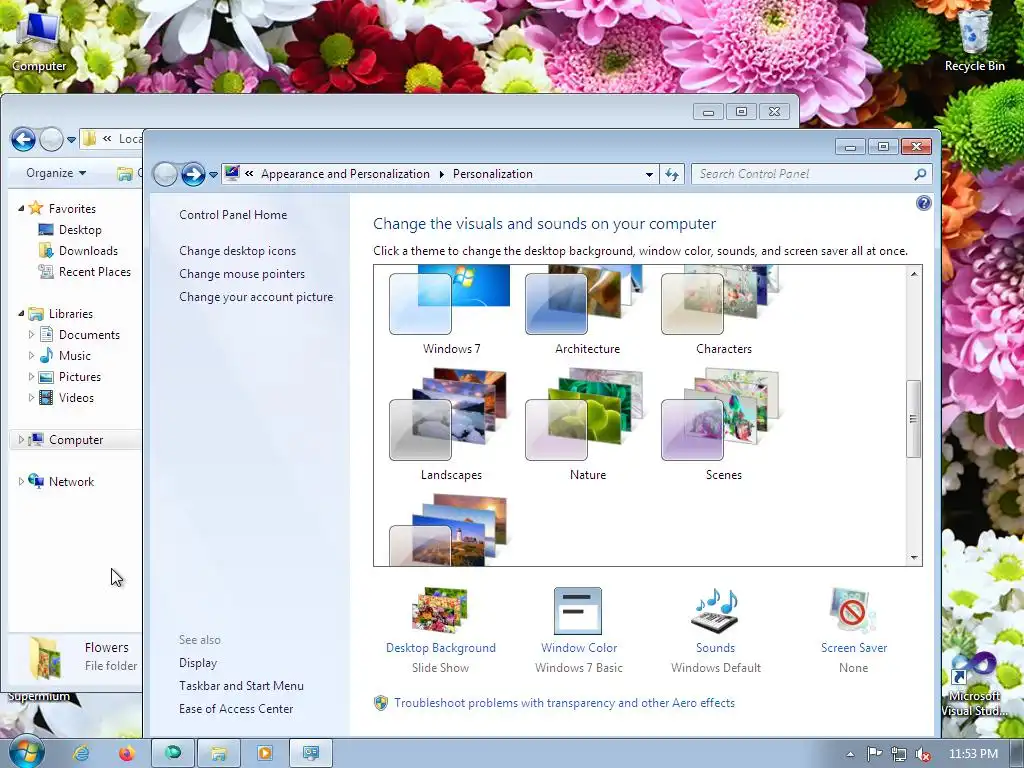1024x768 pixels.
Task: Open the Sounds piano icon
Action: [714, 610]
